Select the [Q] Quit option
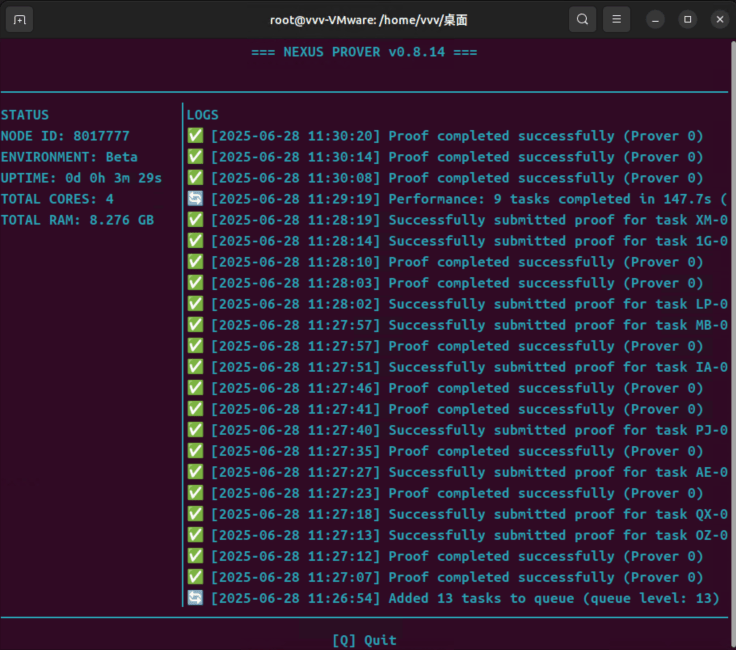Screen dimensions: 736x650 point(364,640)
